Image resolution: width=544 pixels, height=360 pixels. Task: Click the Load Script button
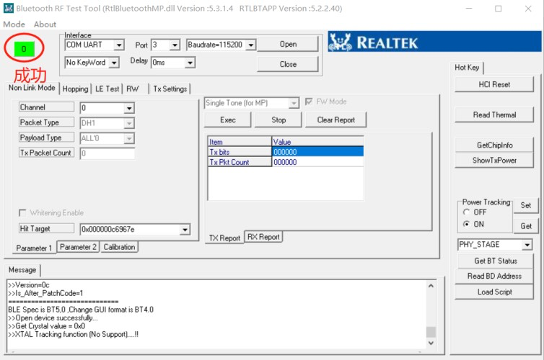[x=494, y=292]
